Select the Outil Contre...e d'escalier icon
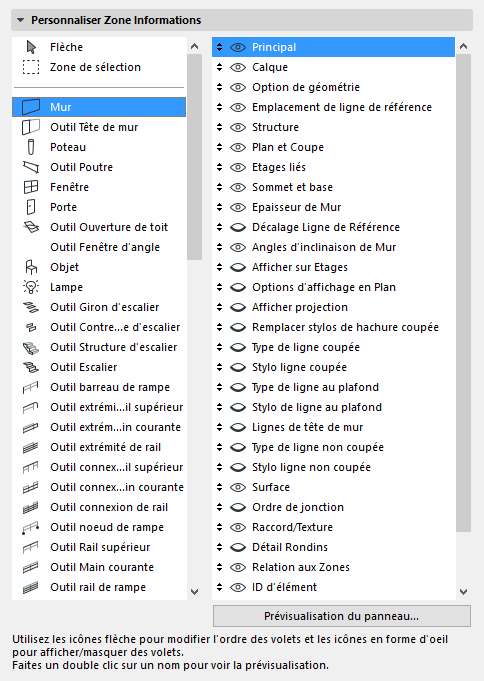The height and width of the screenshot is (681, 484). pos(31,327)
